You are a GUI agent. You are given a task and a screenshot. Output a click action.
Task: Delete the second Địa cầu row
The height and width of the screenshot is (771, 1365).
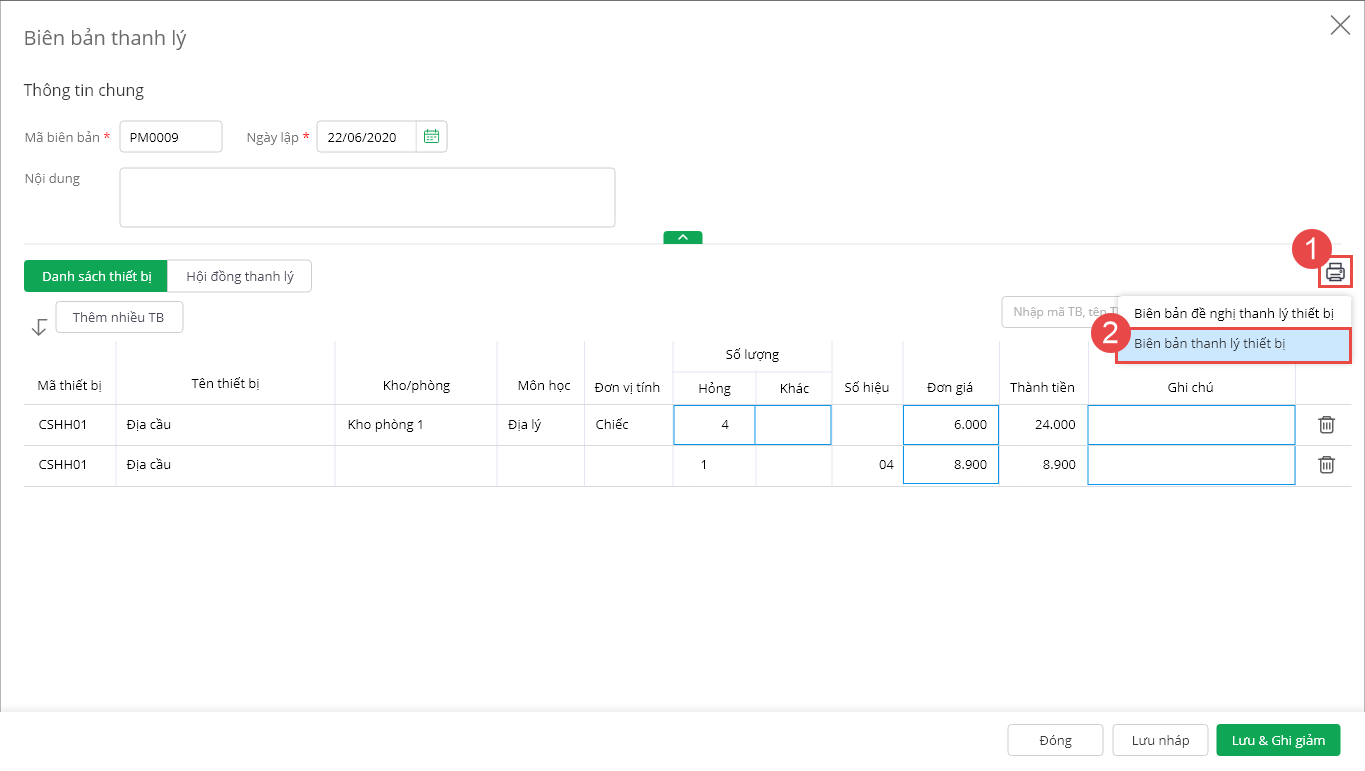[1326, 464]
